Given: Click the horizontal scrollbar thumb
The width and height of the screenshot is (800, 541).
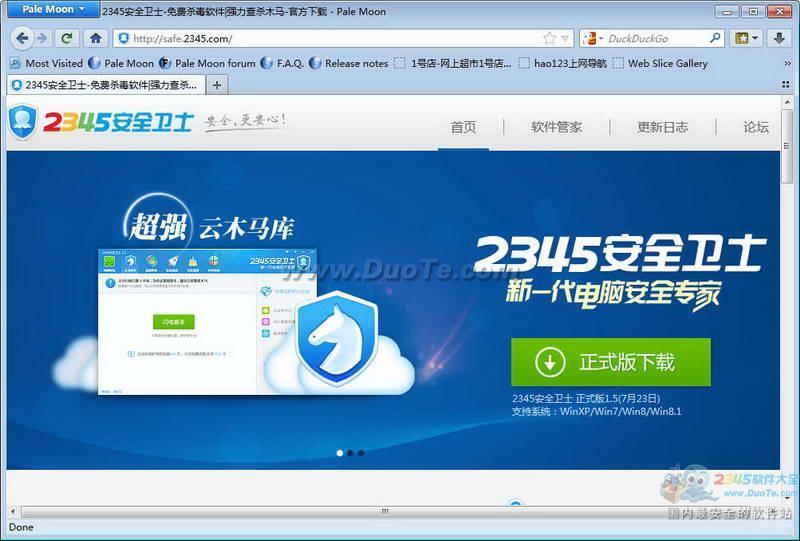Looking at the screenshot, I should (x=386, y=511).
